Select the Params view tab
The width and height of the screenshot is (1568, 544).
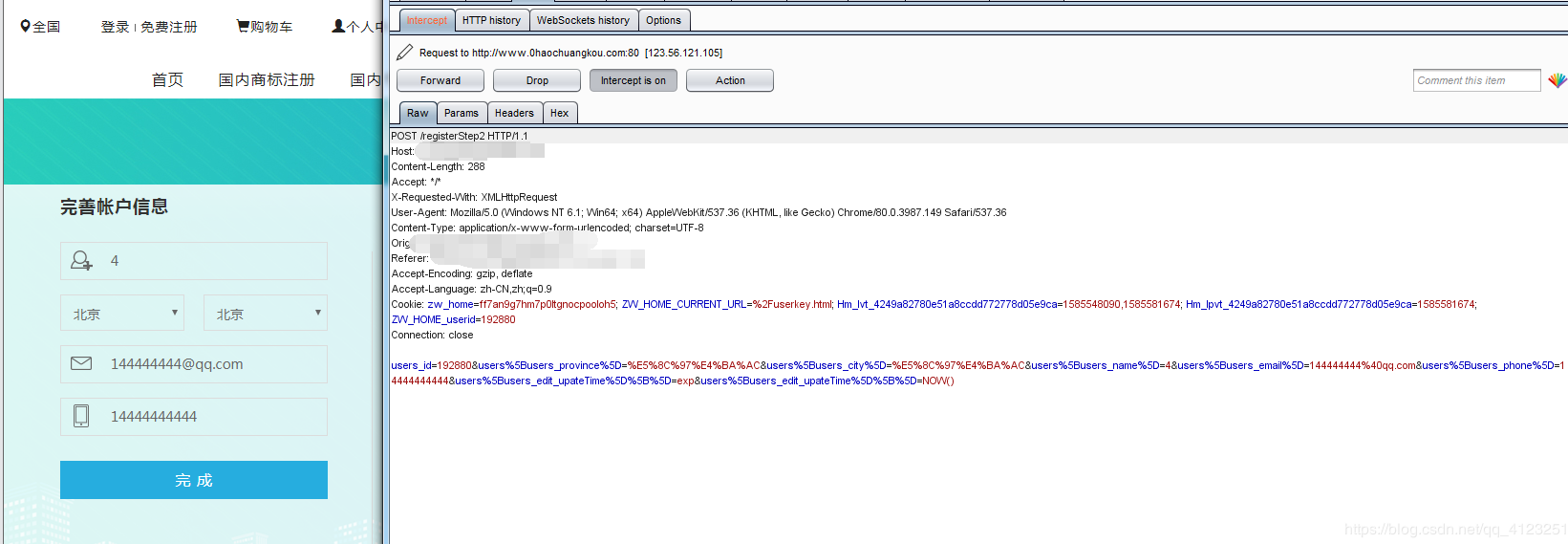coord(462,113)
